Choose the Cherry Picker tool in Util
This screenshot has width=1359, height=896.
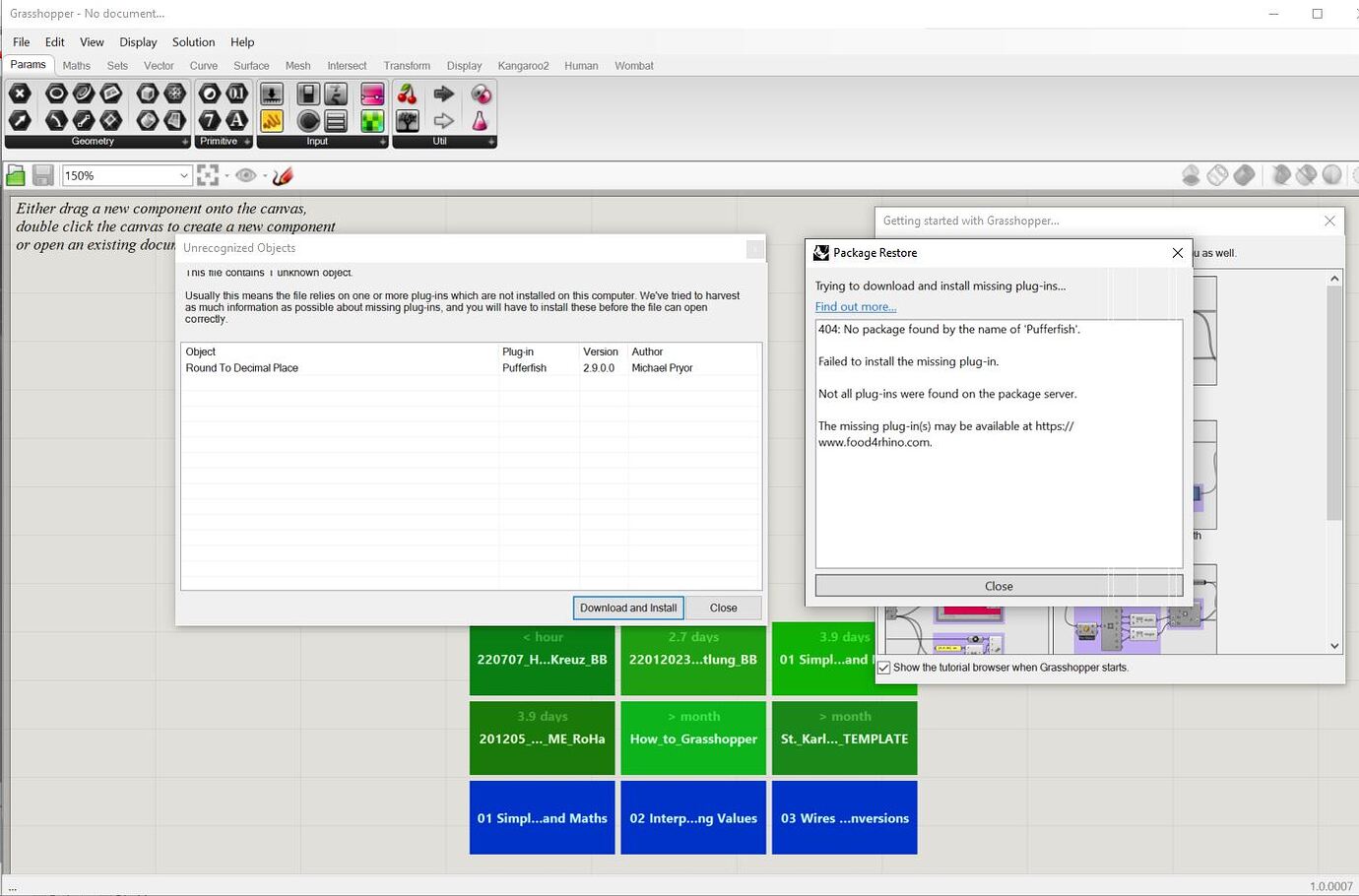pyautogui.click(x=408, y=94)
